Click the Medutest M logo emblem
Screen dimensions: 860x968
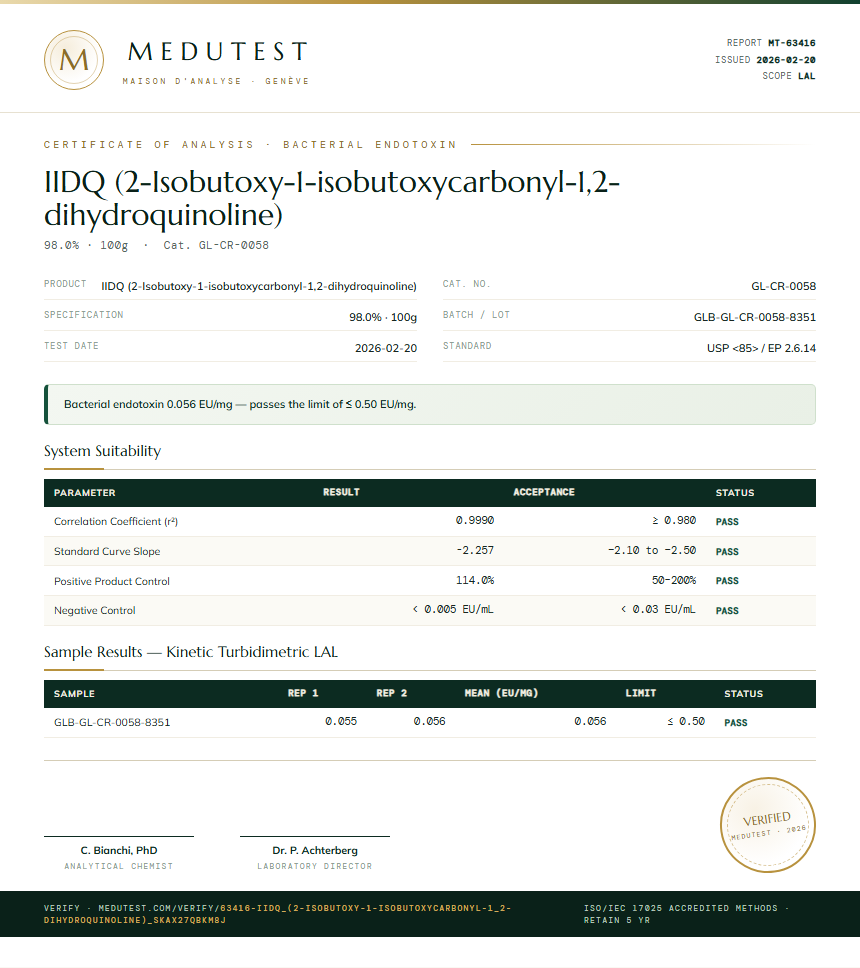pyautogui.click(x=74, y=60)
